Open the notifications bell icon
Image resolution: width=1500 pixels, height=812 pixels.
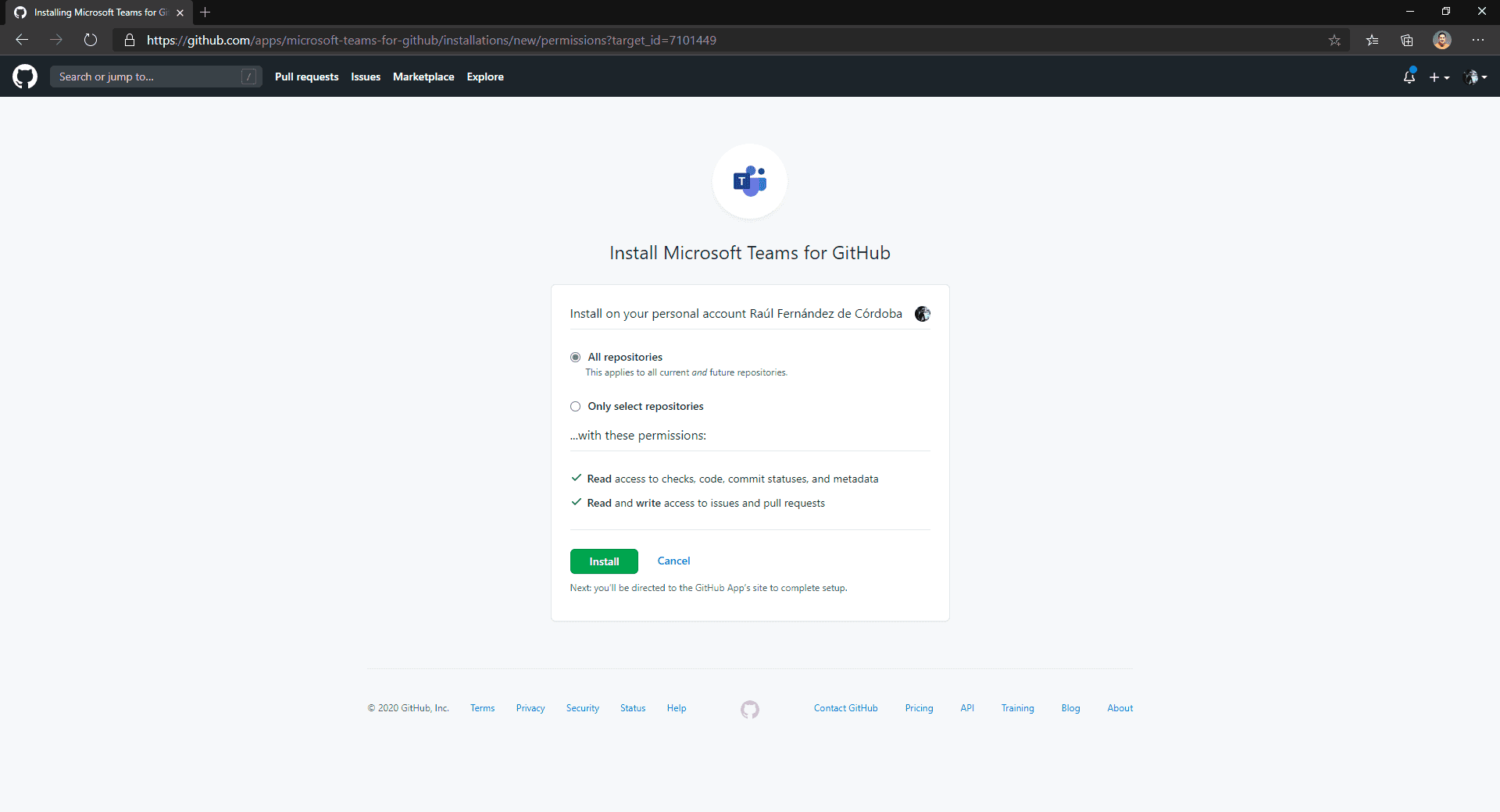pyautogui.click(x=1409, y=77)
